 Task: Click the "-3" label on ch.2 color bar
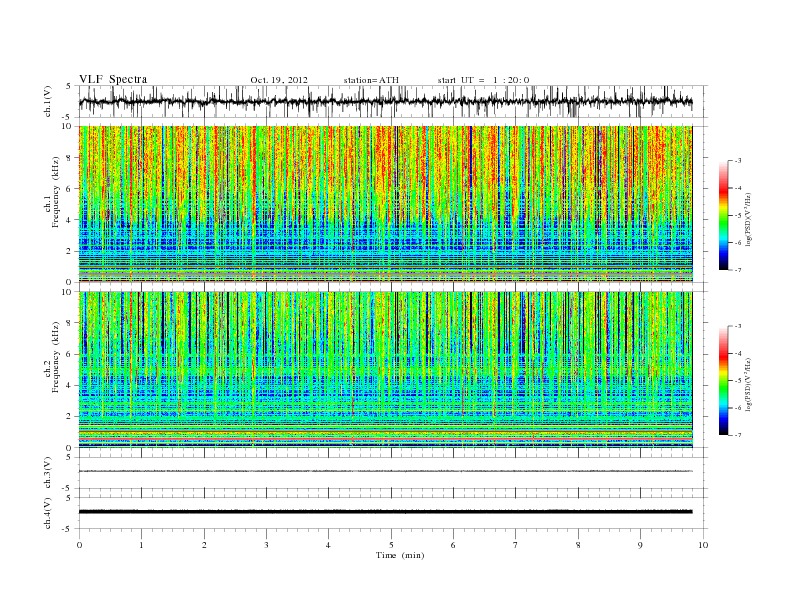click(x=737, y=326)
